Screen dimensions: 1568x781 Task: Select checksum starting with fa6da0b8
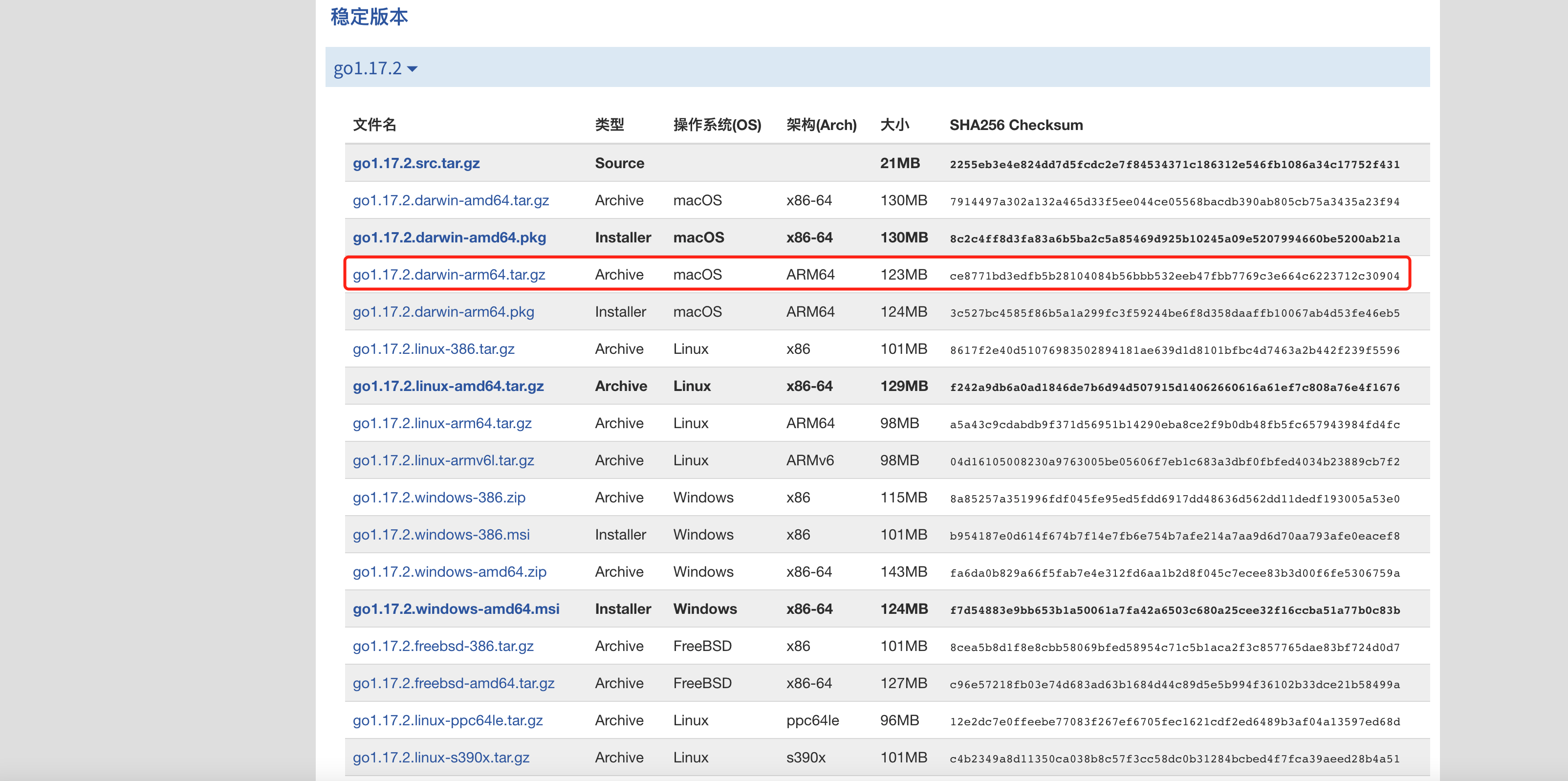1174,573
